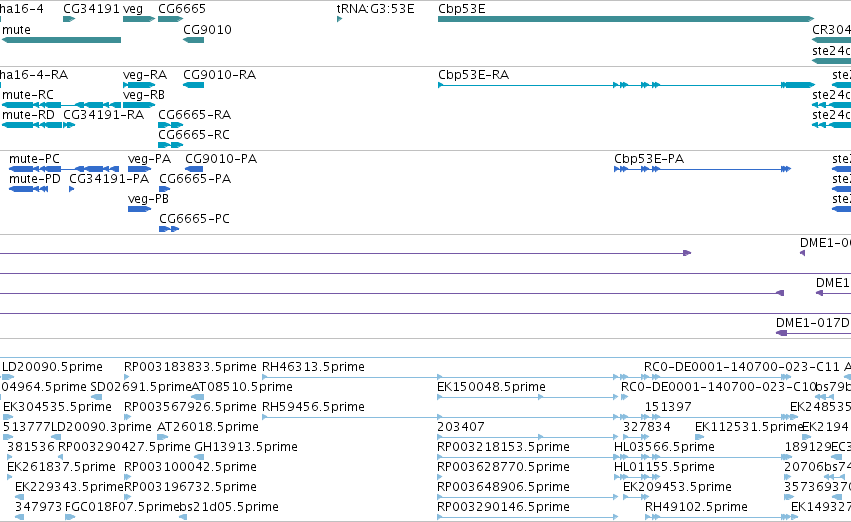Click the CG6665 gene label
Image resolution: width=851 pixels, height=522 pixels.
pyautogui.click(x=182, y=9)
